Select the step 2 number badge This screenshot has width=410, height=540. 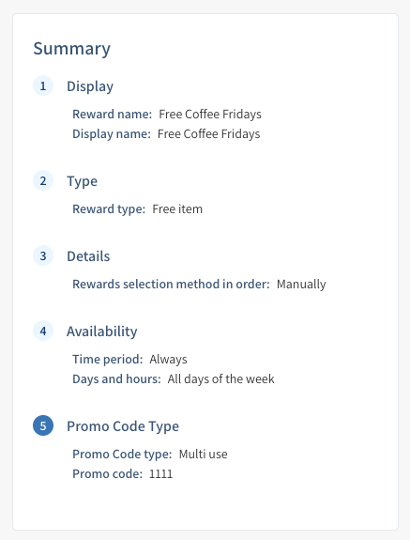coord(43,180)
